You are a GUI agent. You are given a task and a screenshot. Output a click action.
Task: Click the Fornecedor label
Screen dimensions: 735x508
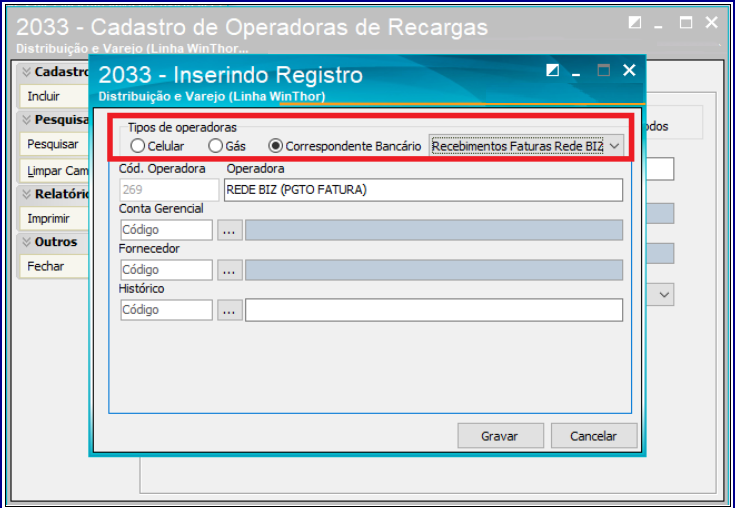[149, 248]
